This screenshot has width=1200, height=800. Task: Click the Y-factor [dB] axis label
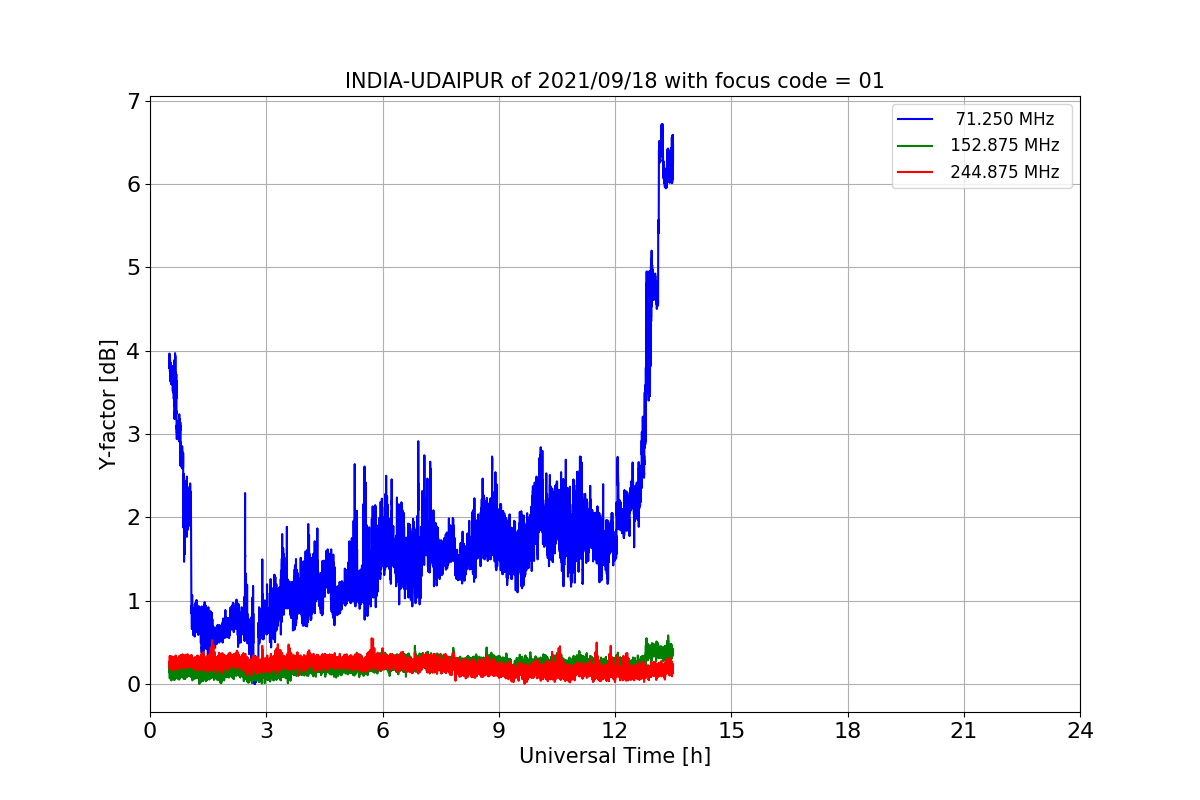click(x=109, y=405)
